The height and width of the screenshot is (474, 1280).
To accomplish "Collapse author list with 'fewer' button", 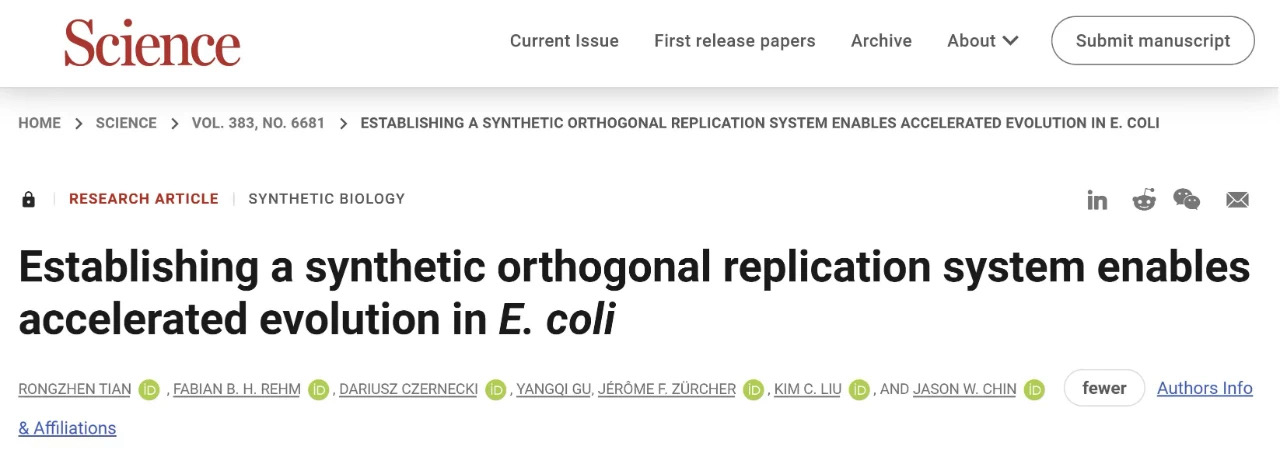I will pos(1104,388).
